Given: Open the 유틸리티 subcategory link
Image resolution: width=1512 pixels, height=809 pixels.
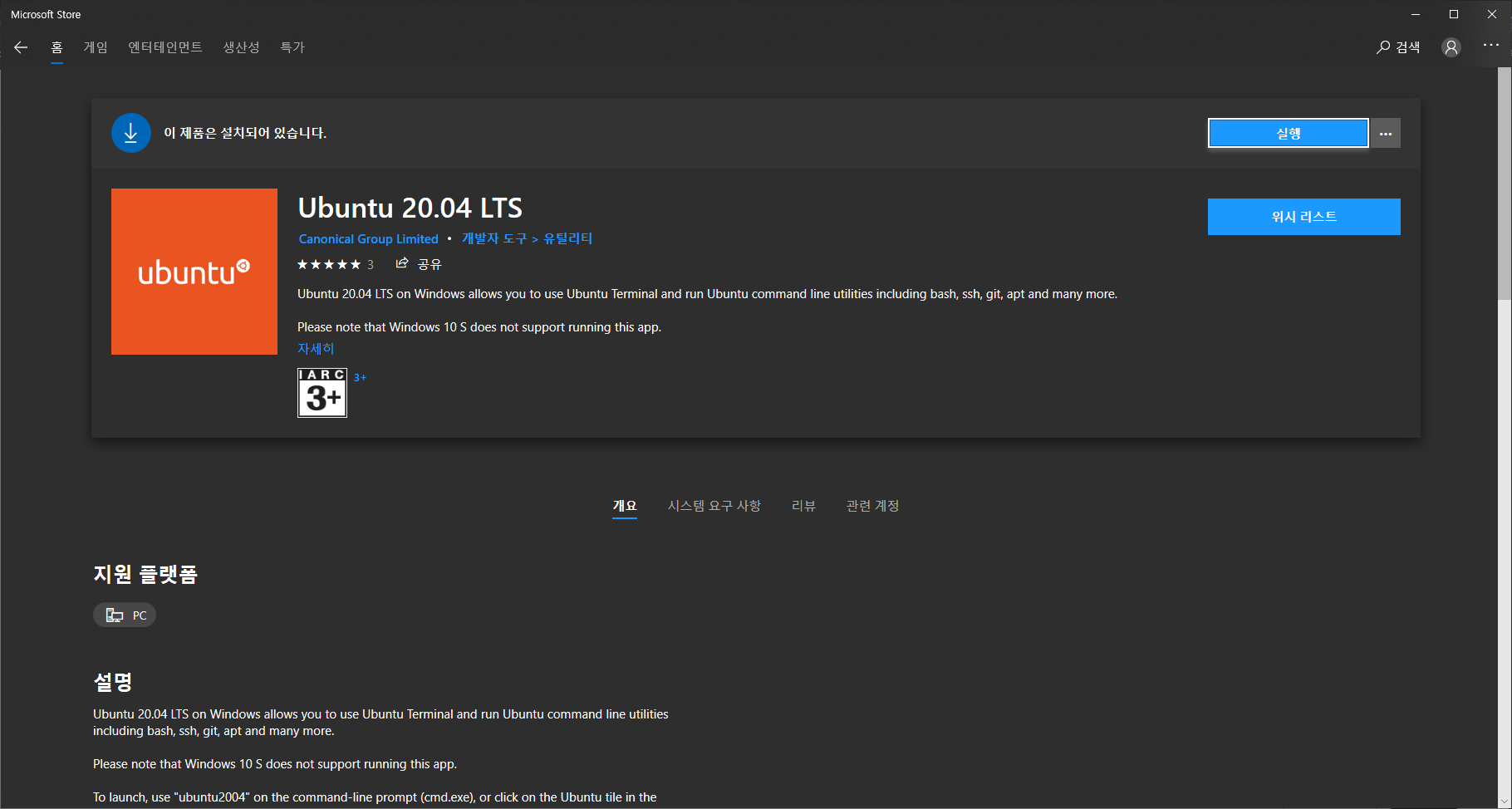Looking at the screenshot, I should pyautogui.click(x=567, y=239).
